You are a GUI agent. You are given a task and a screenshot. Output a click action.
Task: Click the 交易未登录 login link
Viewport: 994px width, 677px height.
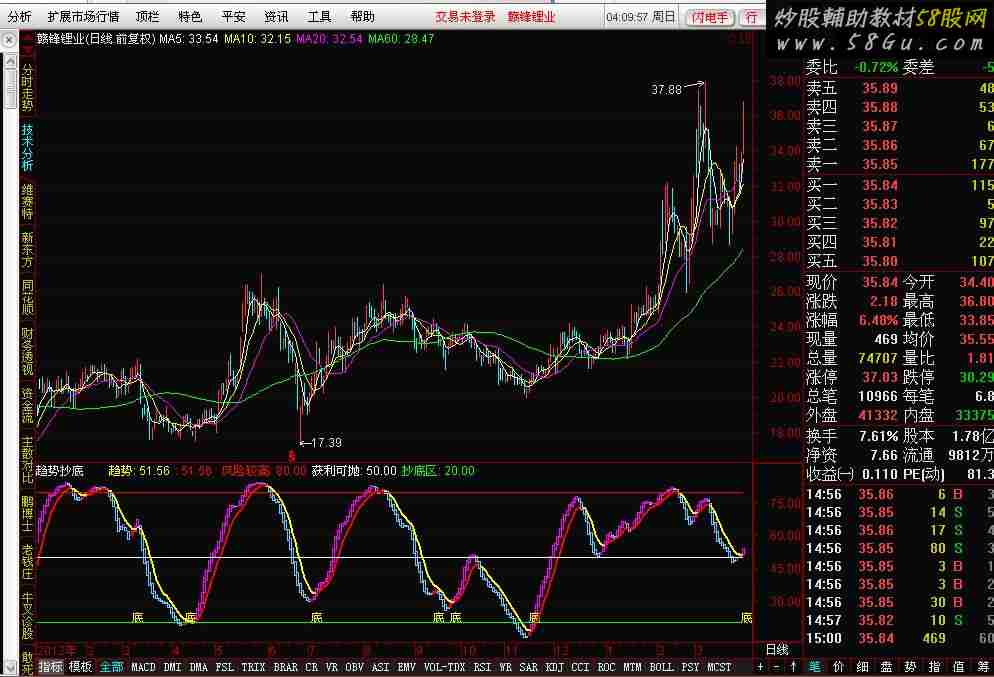pyautogui.click(x=465, y=17)
